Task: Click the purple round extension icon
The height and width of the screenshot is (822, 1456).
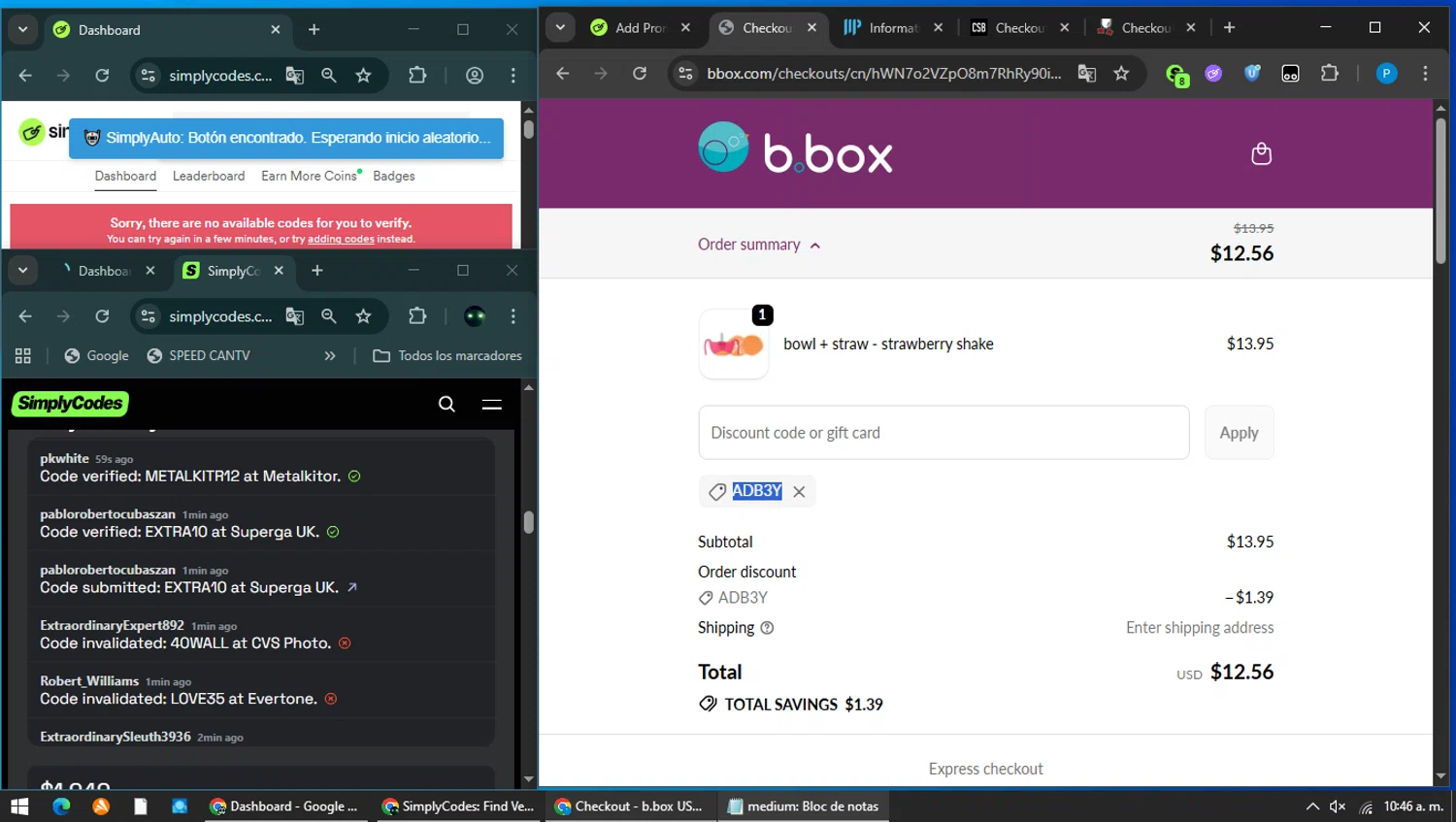Action: (x=1213, y=74)
